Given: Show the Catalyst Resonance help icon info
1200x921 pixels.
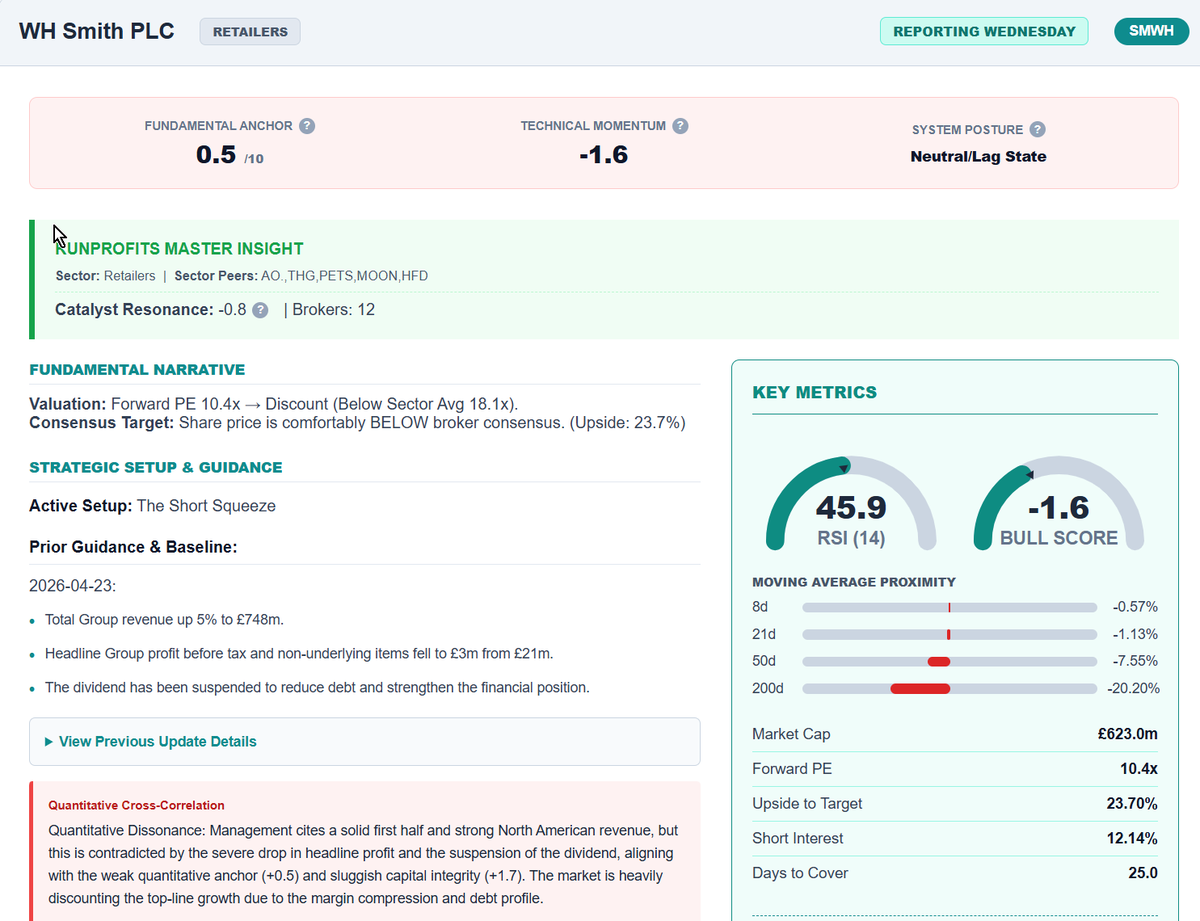Looking at the screenshot, I should pyautogui.click(x=260, y=310).
